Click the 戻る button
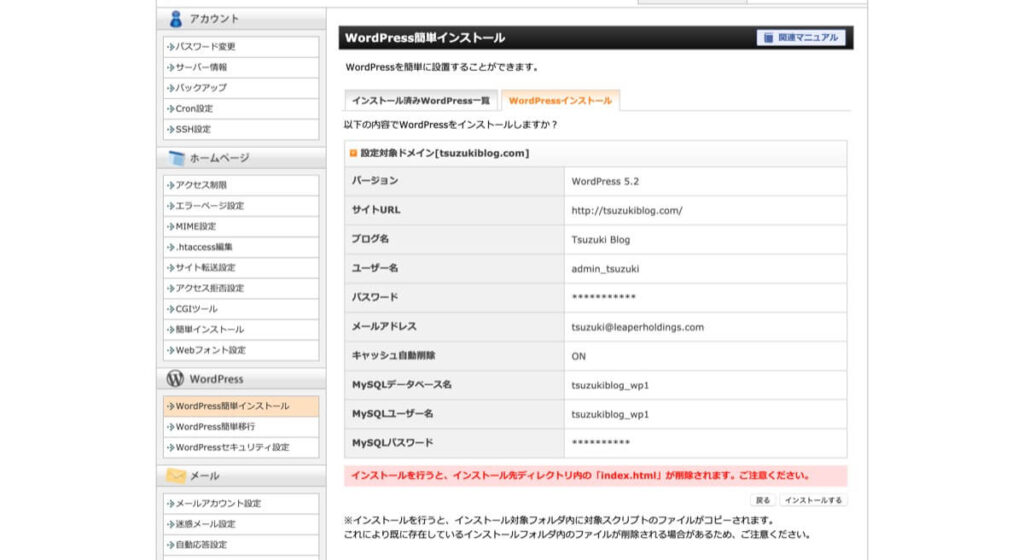Image resolution: width=1024 pixels, height=560 pixels. point(763,500)
